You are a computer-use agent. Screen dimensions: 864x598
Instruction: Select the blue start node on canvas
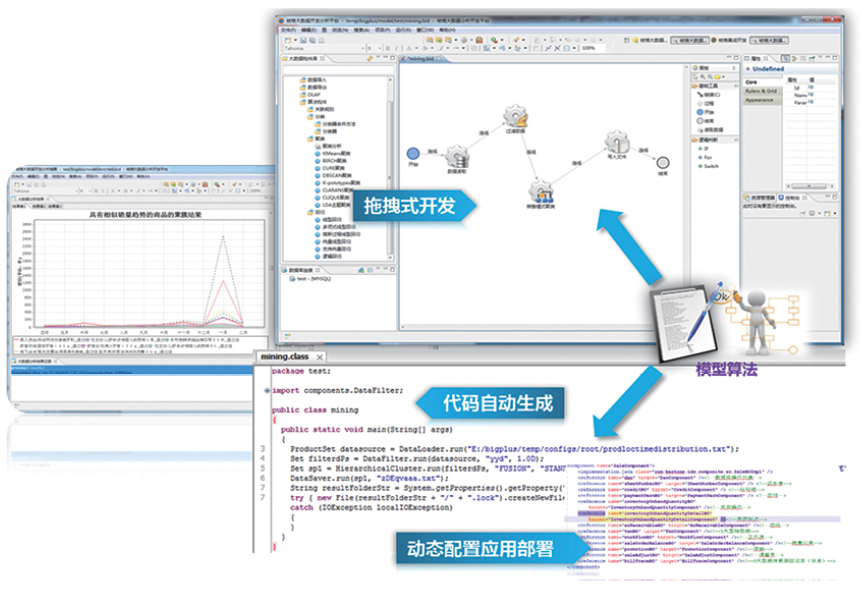(413, 153)
